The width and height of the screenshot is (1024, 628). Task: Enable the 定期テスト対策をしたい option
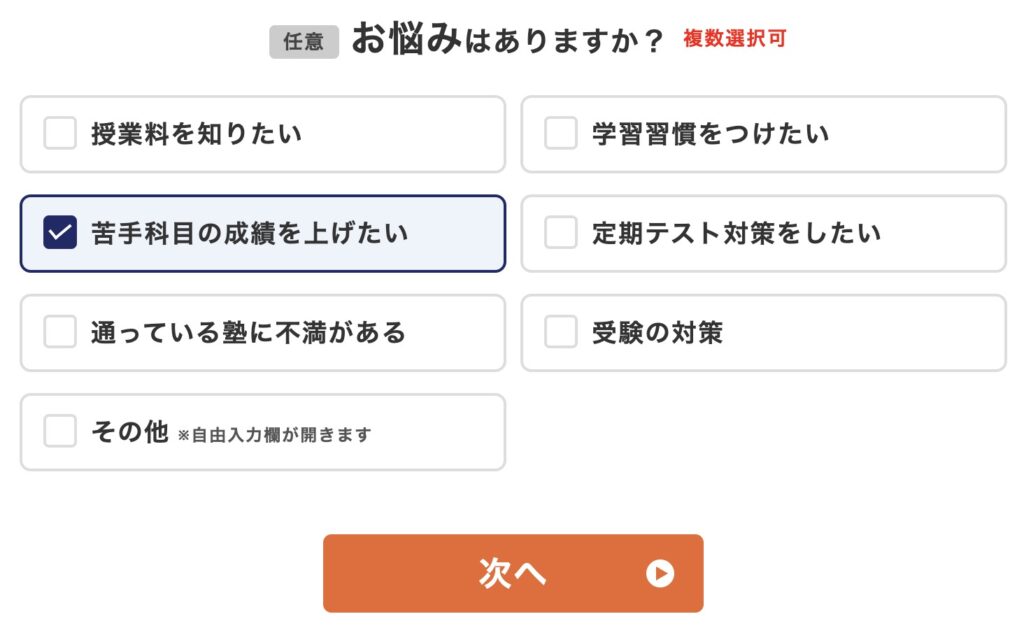[x=560, y=233]
